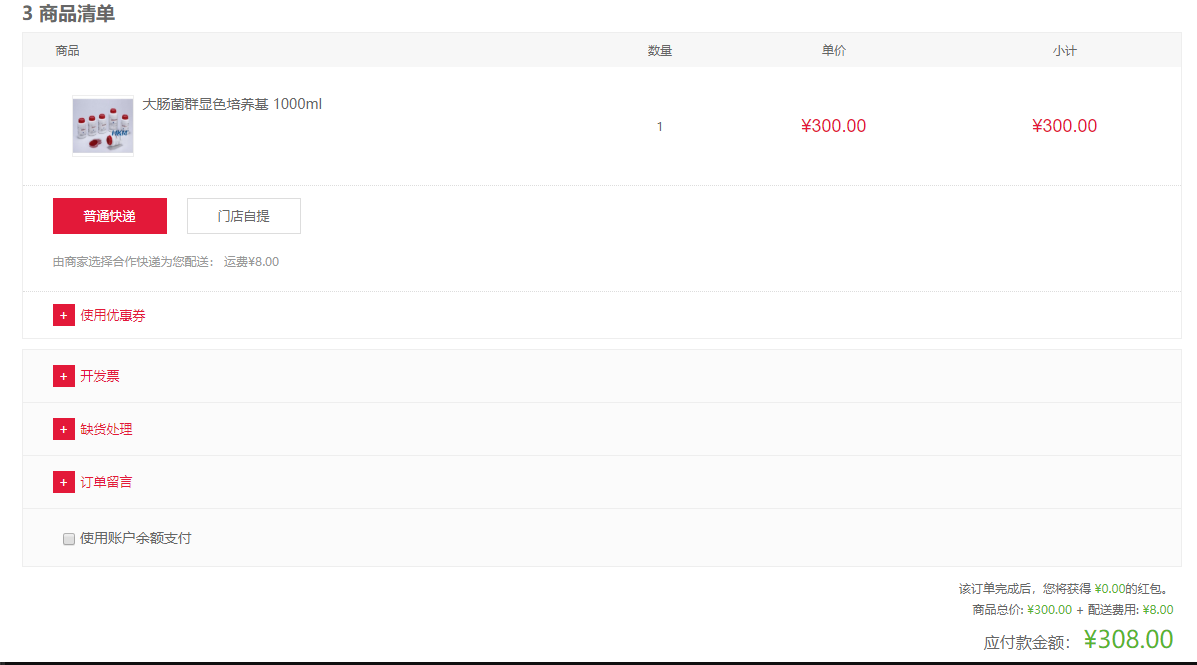
Task: Click the plus icon beside 开发票
Action: coord(63,376)
